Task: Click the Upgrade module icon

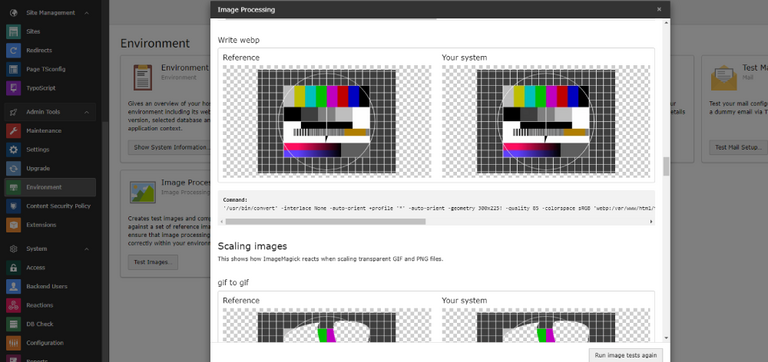Action: pyautogui.click(x=14, y=169)
